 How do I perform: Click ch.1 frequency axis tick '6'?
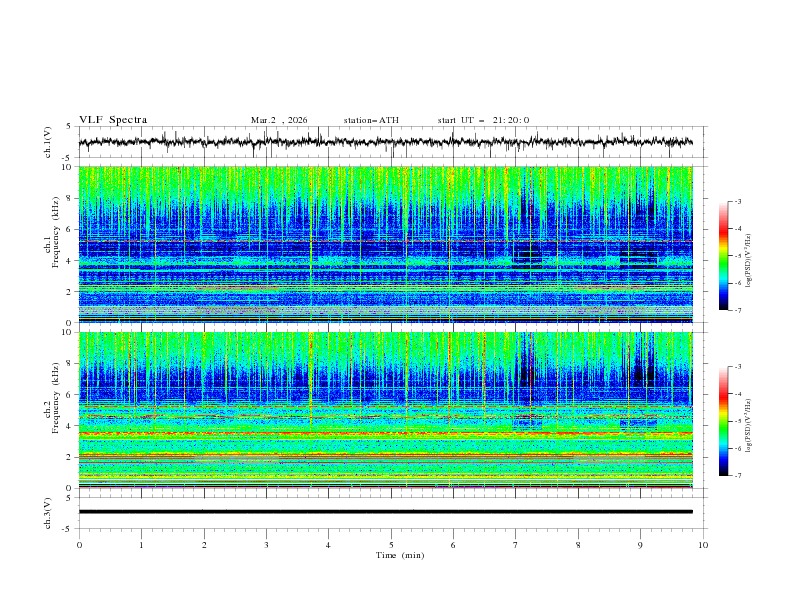pos(69,229)
